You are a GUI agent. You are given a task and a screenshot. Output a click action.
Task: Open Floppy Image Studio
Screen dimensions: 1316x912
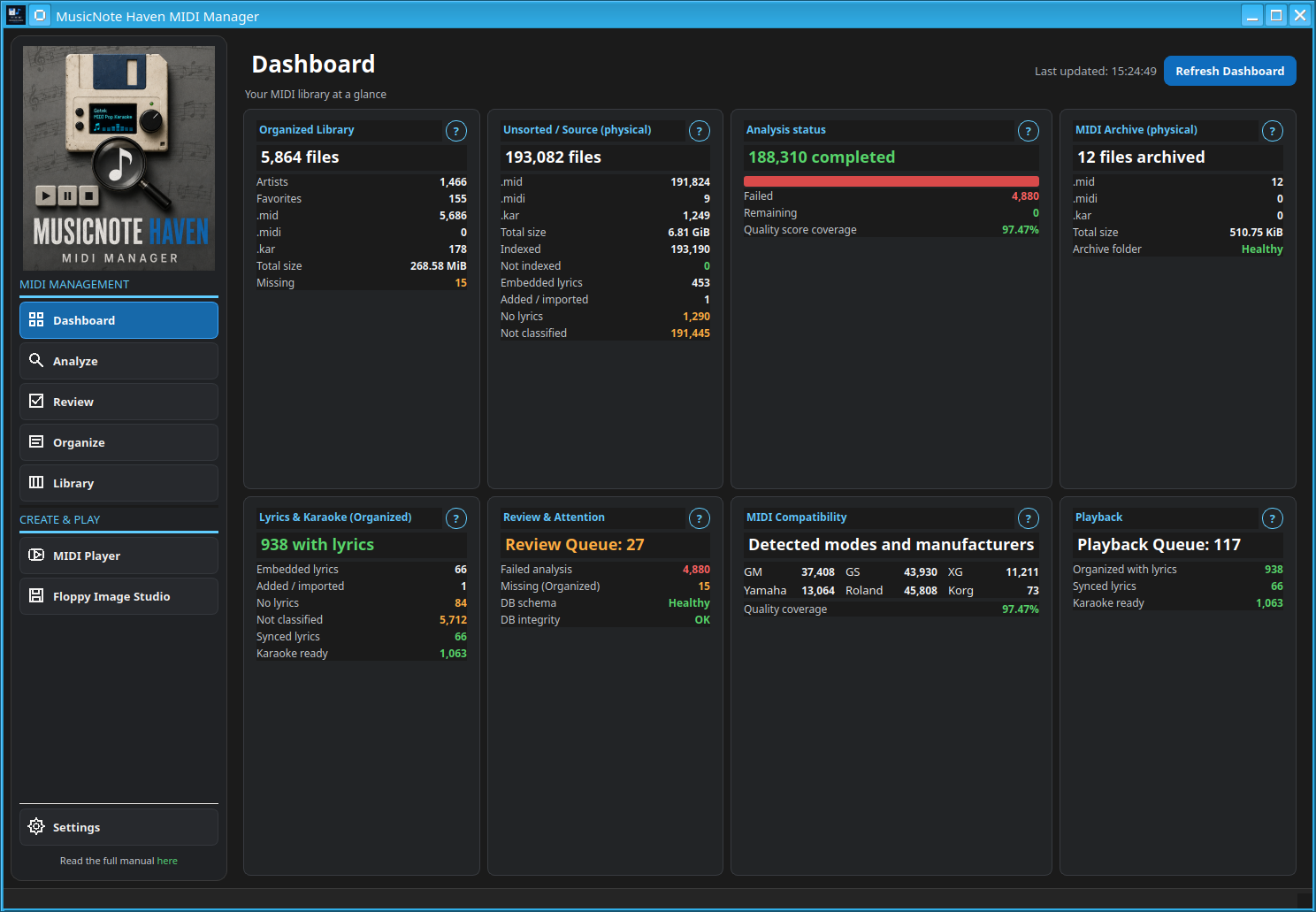click(x=119, y=596)
